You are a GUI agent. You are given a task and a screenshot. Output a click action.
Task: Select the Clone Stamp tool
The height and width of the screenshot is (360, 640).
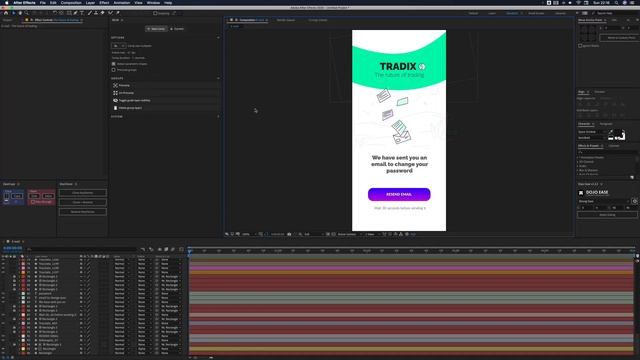96,13
